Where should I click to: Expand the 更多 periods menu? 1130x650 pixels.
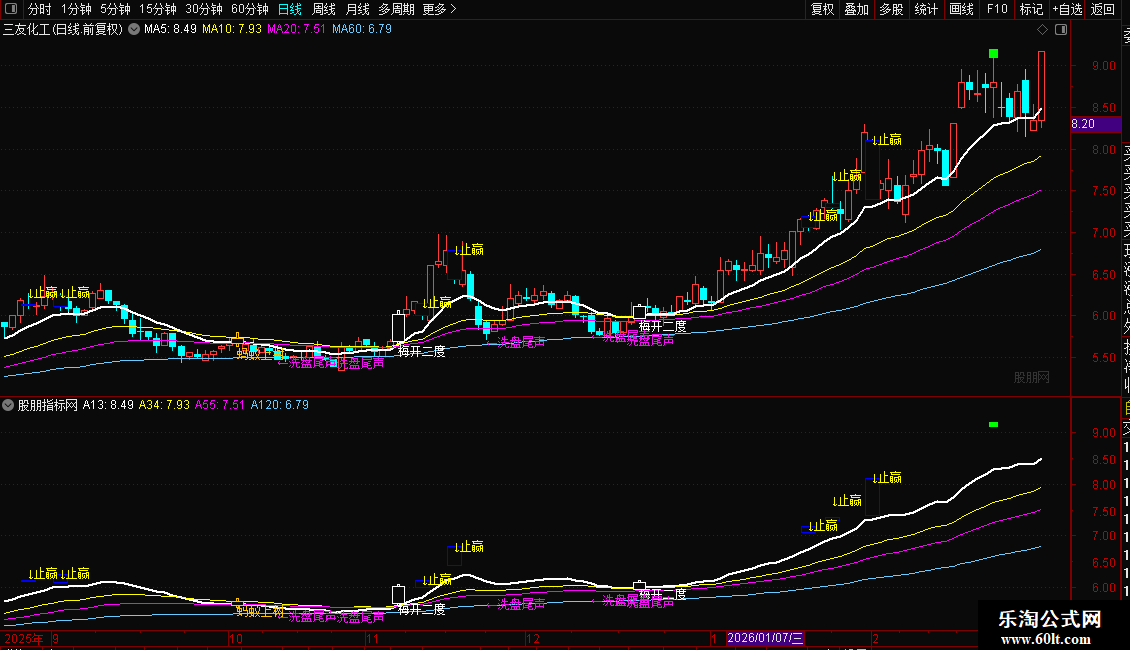[440, 9]
